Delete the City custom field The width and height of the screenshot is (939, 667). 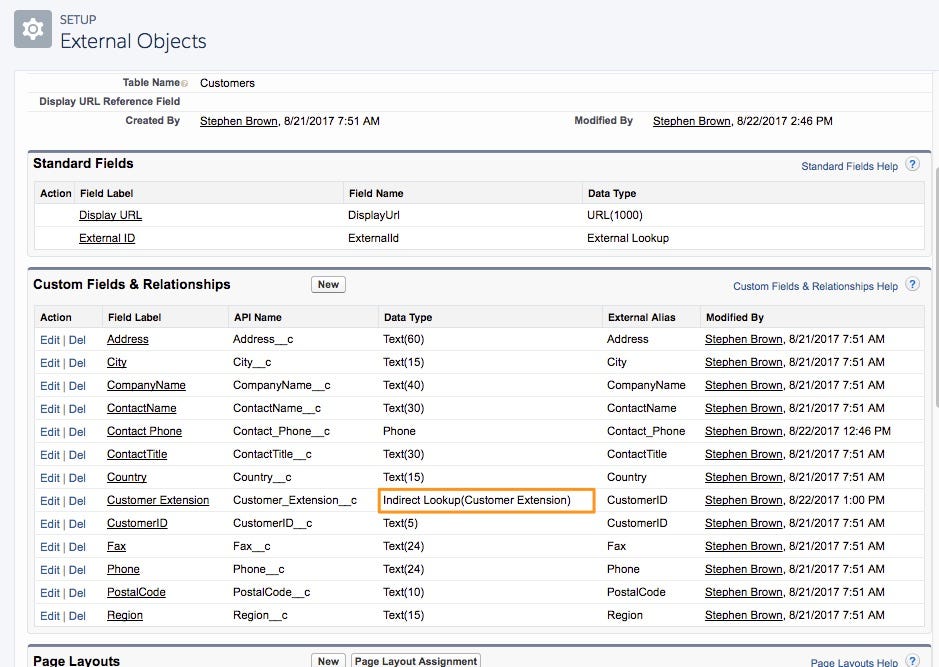pos(77,363)
